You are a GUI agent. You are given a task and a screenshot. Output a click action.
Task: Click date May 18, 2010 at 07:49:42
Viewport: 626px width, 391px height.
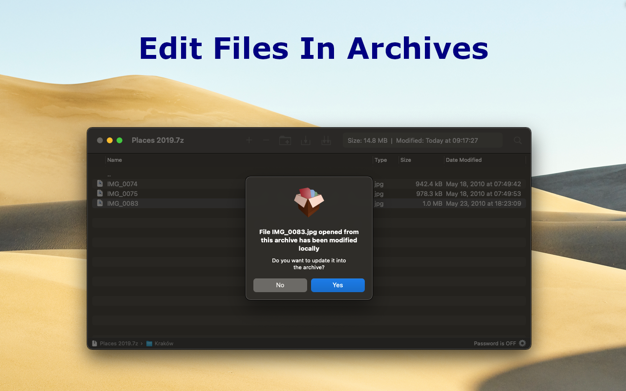pyautogui.click(x=483, y=184)
